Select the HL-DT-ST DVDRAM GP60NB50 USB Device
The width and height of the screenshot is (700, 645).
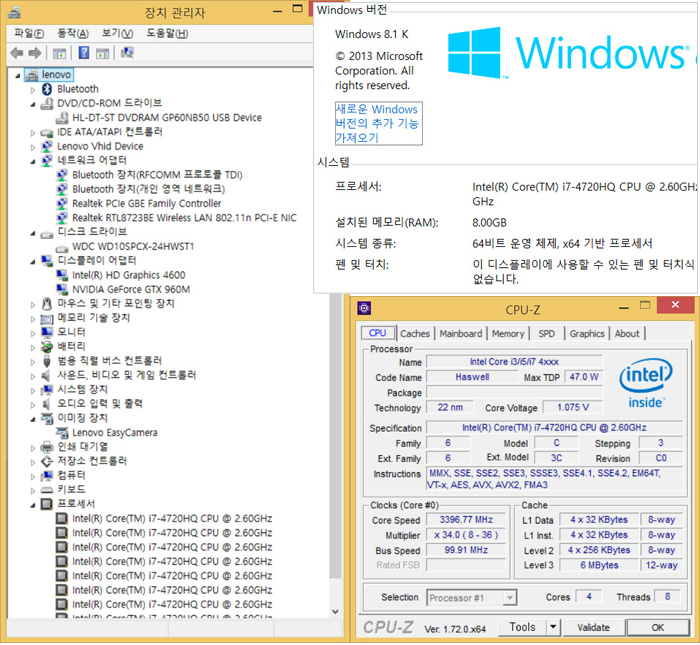(x=167, y=118)
